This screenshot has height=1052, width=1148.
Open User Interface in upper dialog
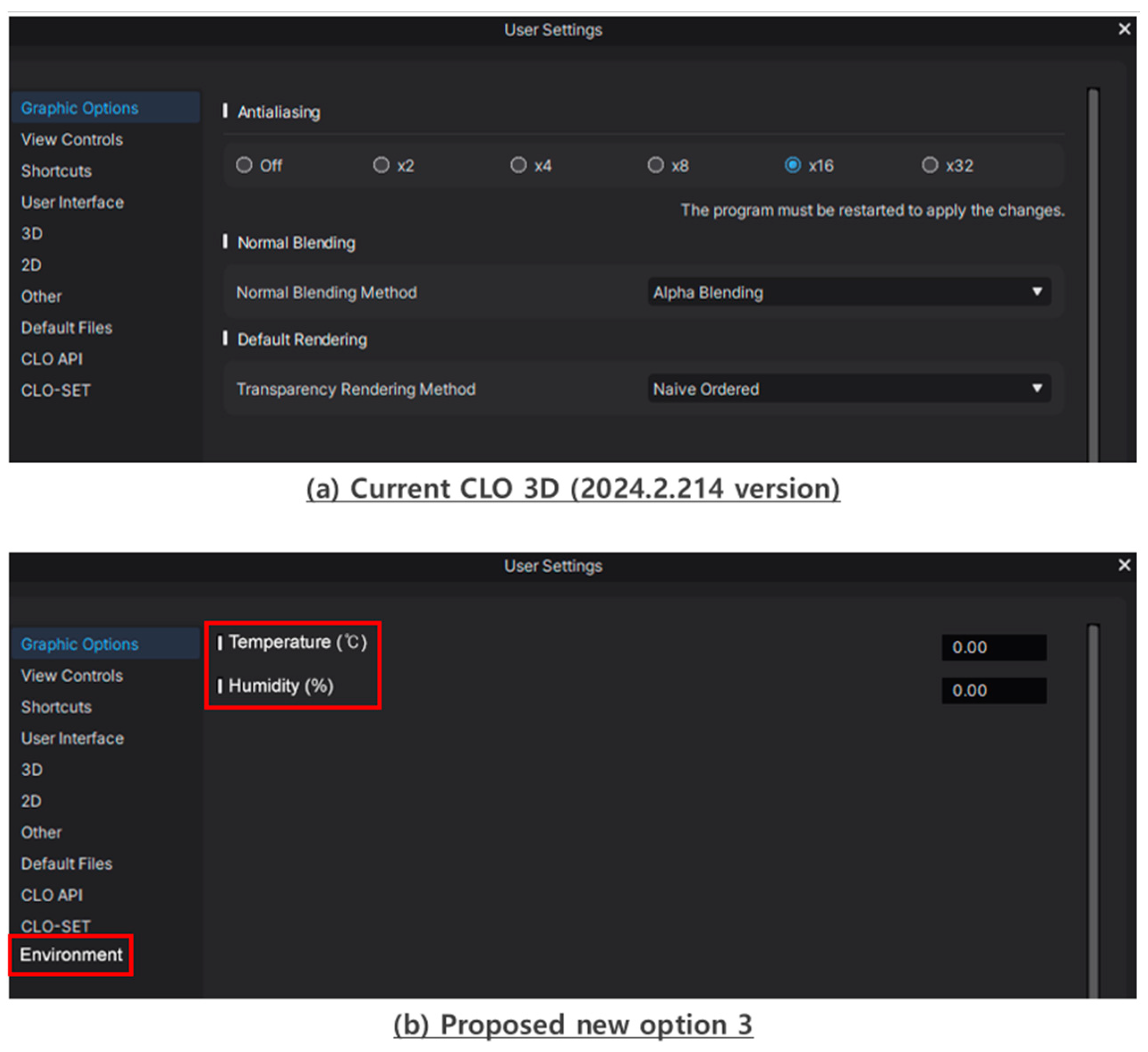72,202
